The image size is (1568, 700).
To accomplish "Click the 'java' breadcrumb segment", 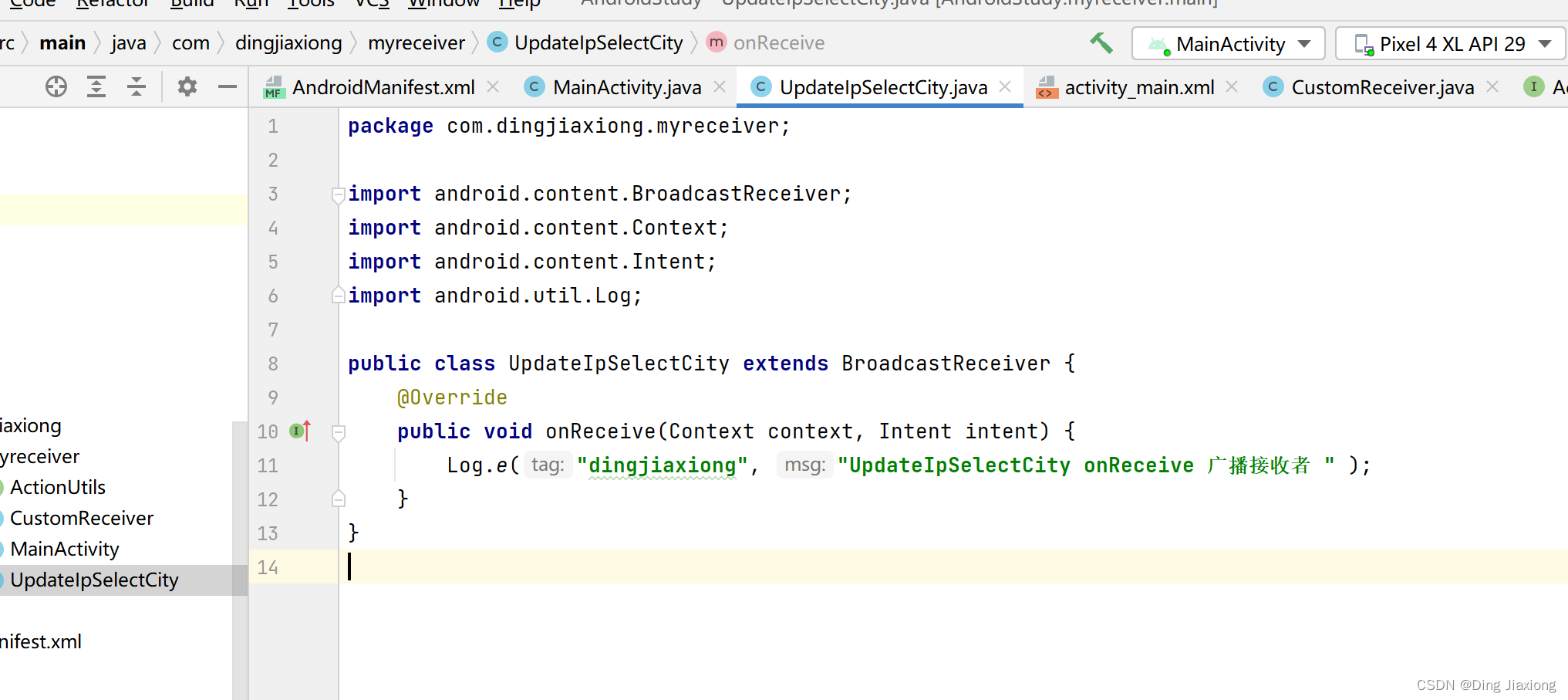I will click(128, 42).
